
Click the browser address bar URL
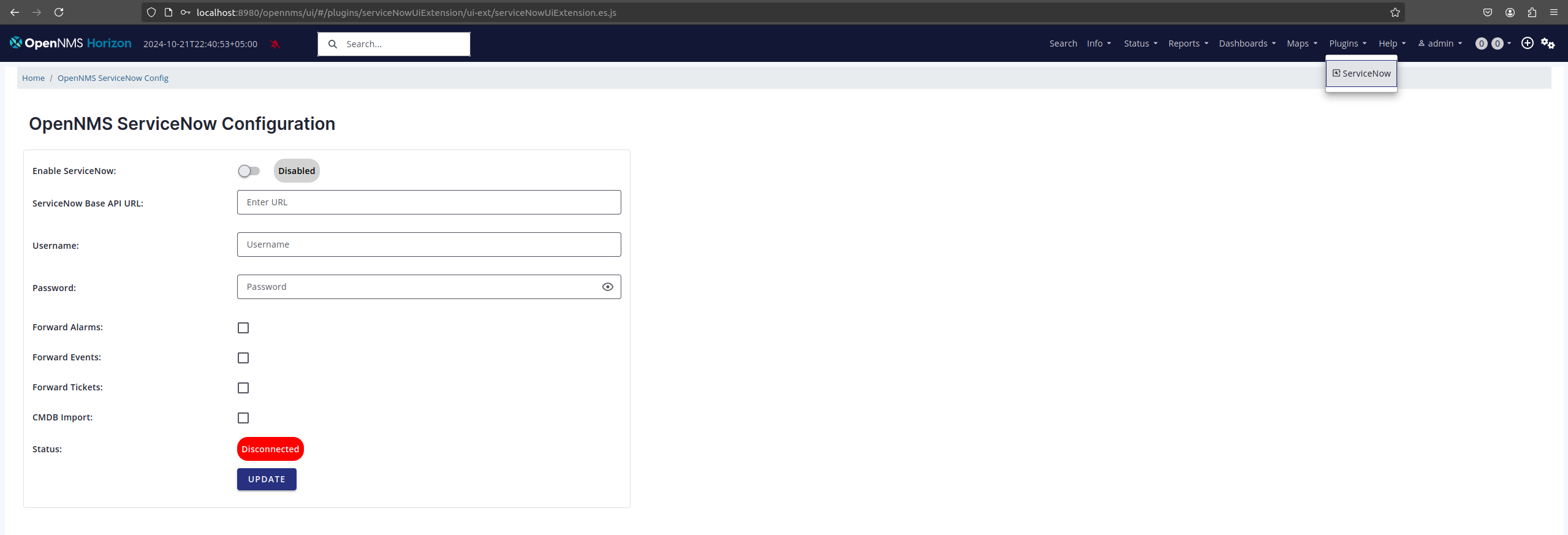(x=406, y=12)
